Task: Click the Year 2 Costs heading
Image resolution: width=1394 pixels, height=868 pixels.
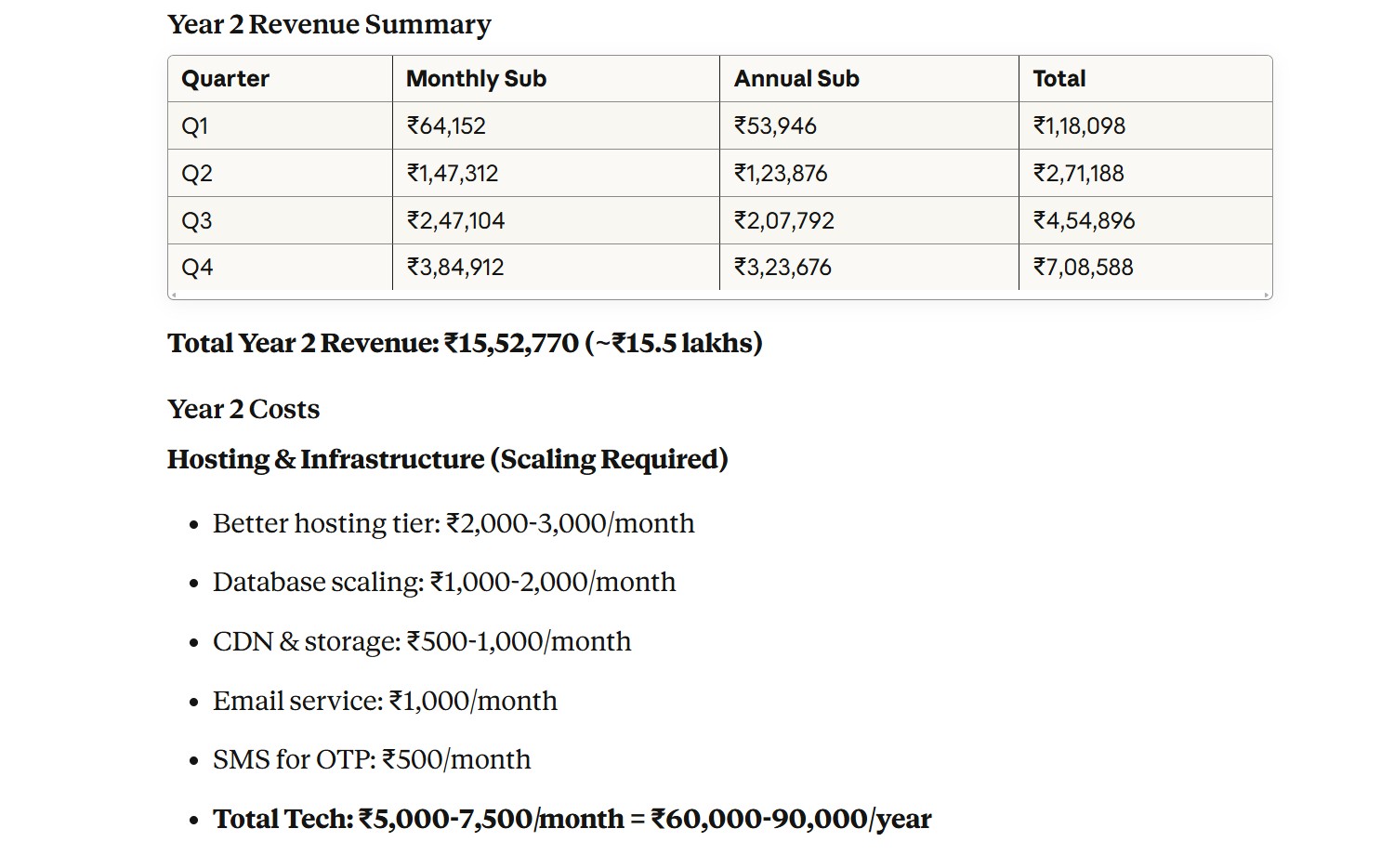Action: click(243, 409)
